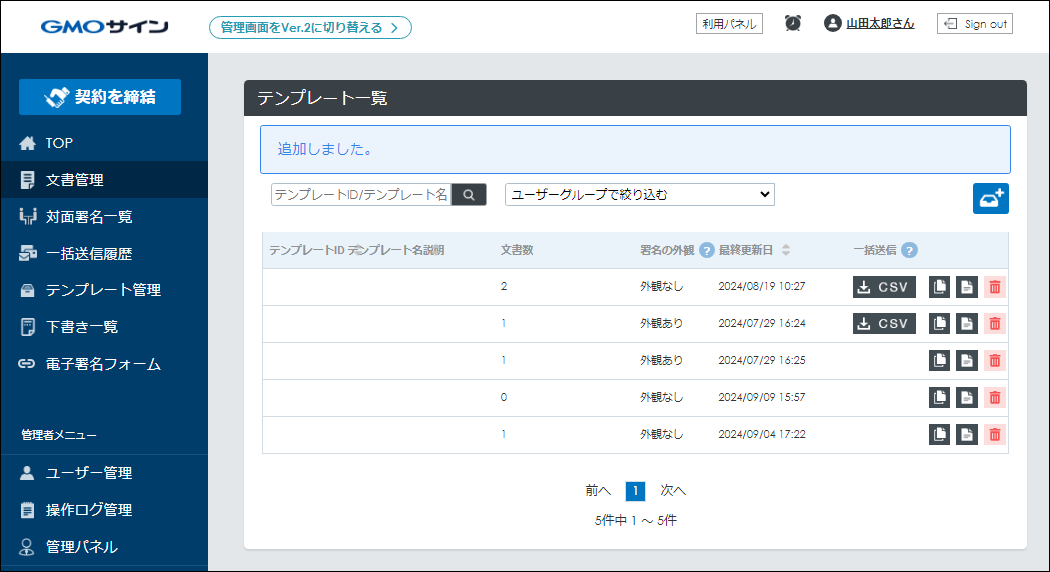Edit document icon for 2024/08/19 10:27 row
Image resolution: width=1050 pixels, height=572 pixels.
966,287
